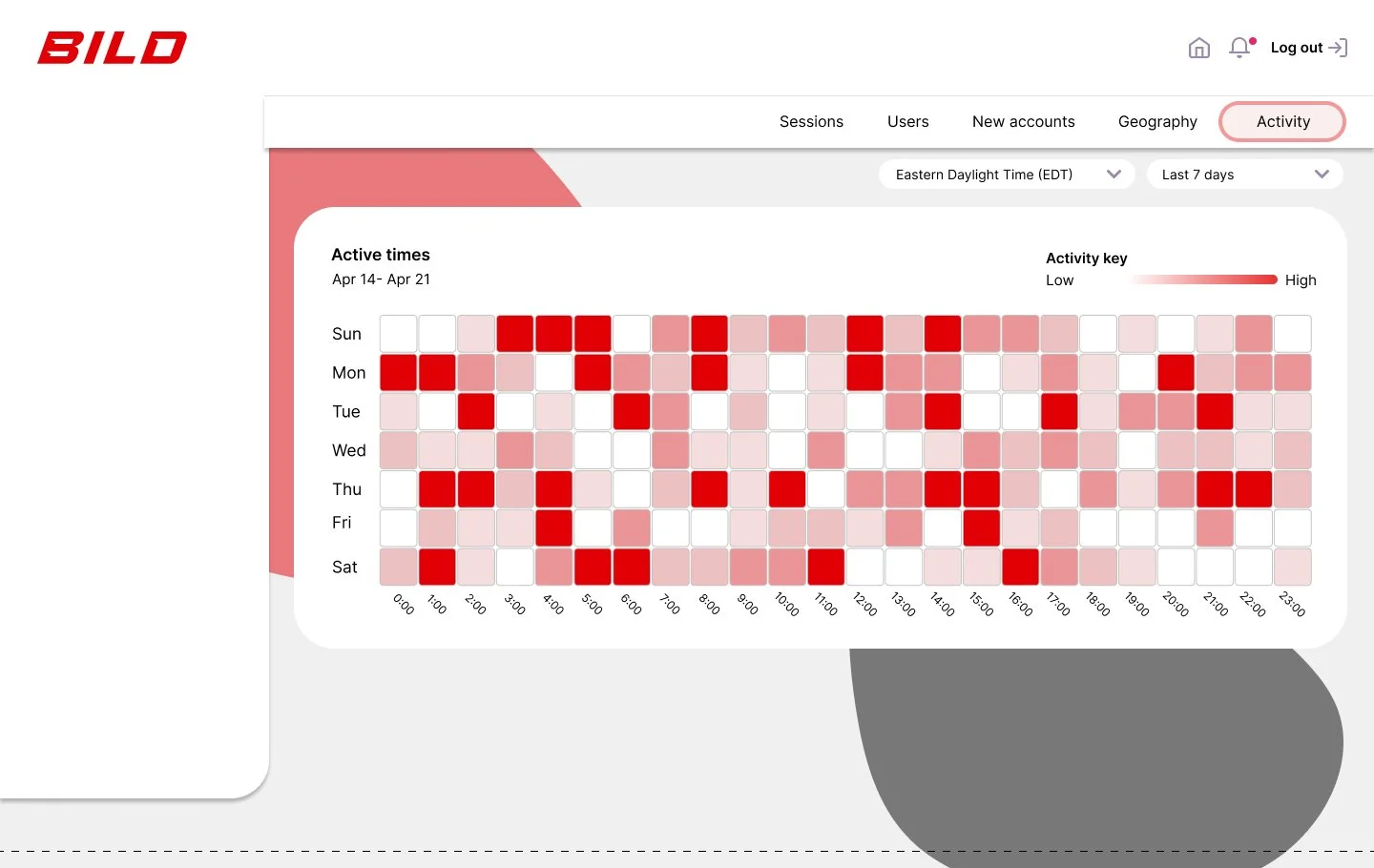
Task: Select the Sat 1:00 heatmap cell
Action: coord(438,567)
